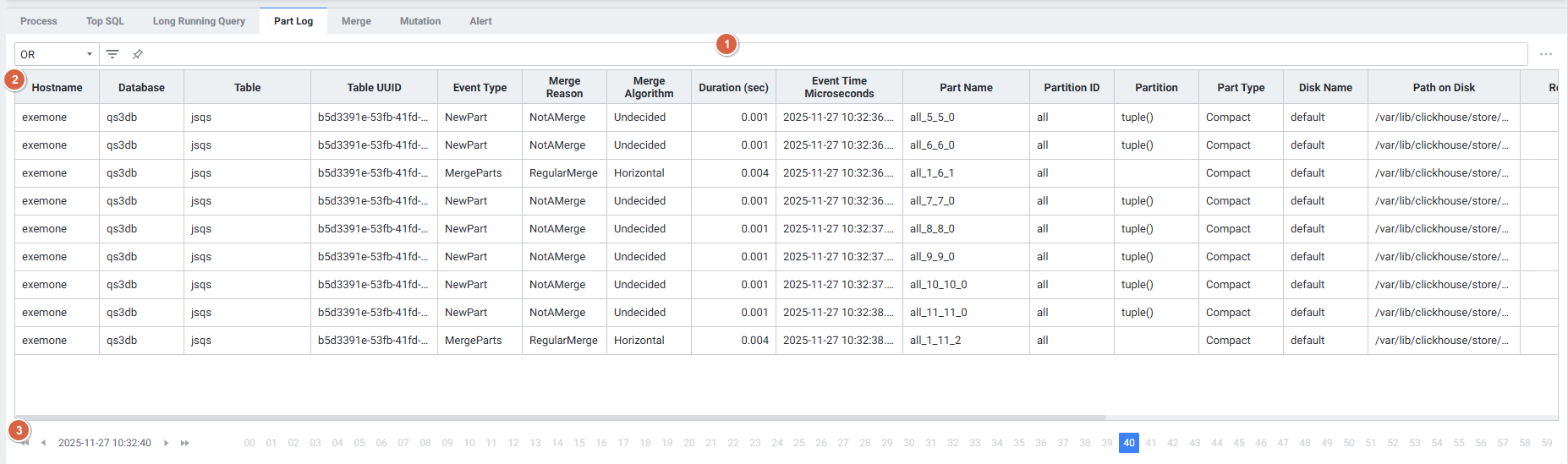
Task: Open the Long Running Query tab
Action: pyautogui.click(x=199, y=21)
